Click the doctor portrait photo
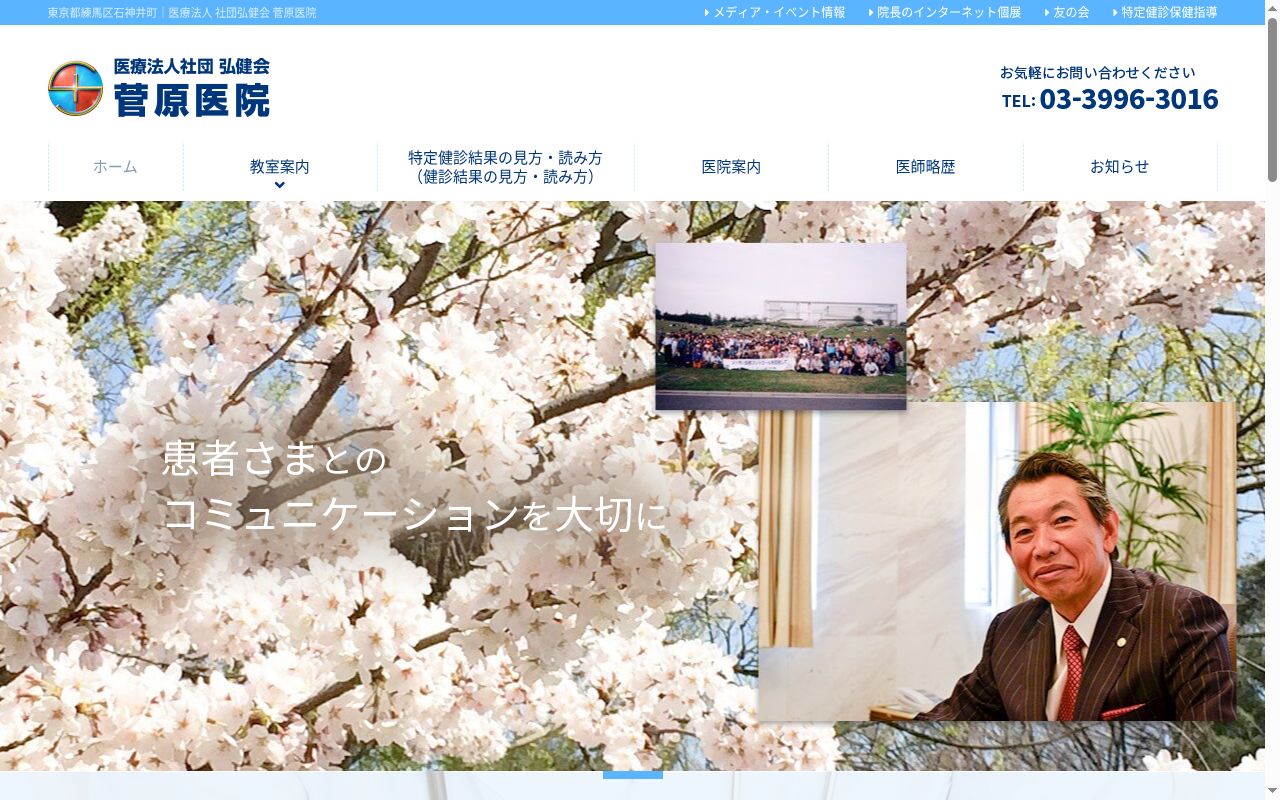1280x800 pixels. [x=997, y=561]
